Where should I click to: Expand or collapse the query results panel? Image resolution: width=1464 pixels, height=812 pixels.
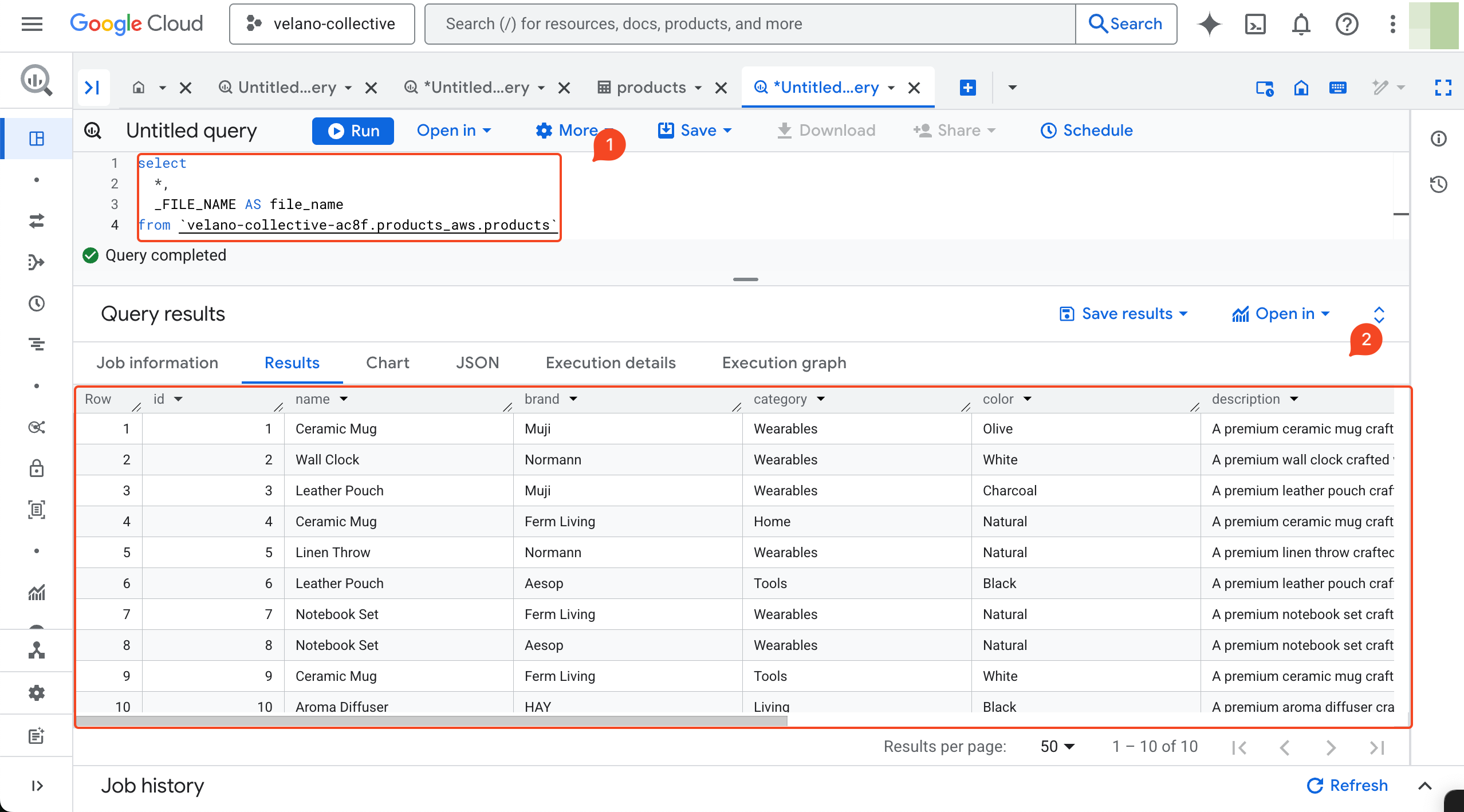[1379, 314]
